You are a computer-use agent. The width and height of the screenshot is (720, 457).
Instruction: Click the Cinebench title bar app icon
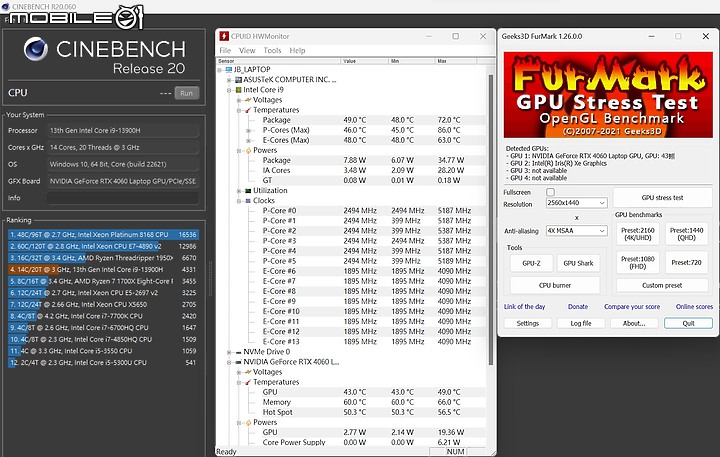tap(5, 6)
